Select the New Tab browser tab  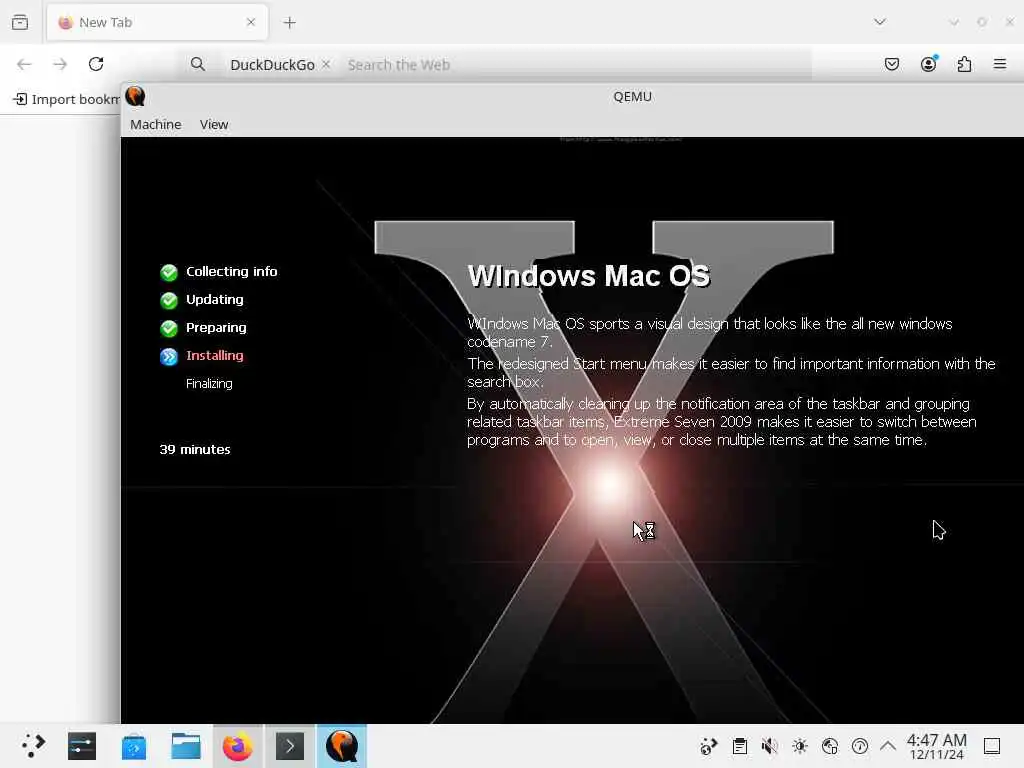click(x=157, y=22)
